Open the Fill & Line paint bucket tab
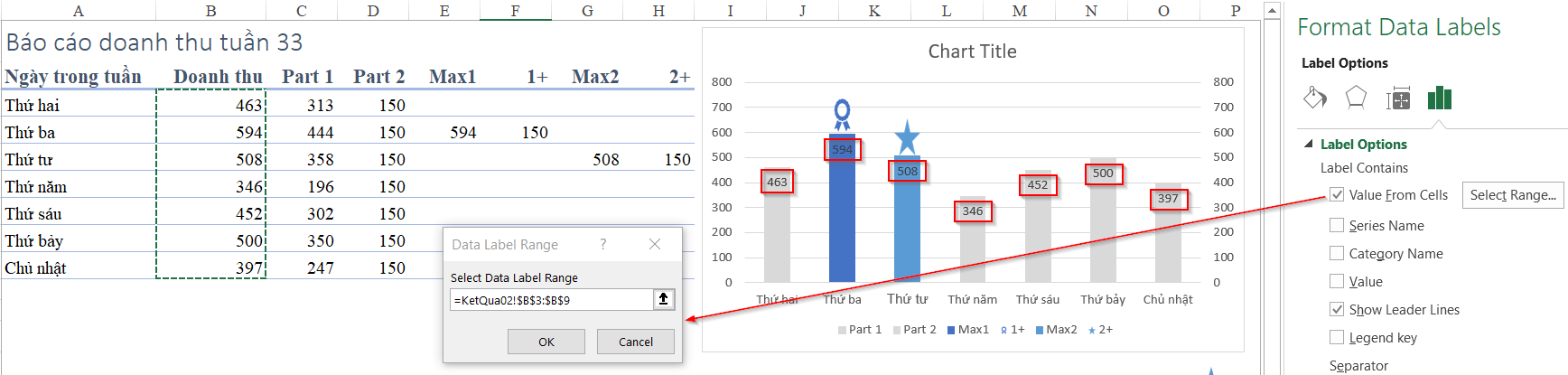Screen dimensions: 1568x375 click(x=1315, y=98)
